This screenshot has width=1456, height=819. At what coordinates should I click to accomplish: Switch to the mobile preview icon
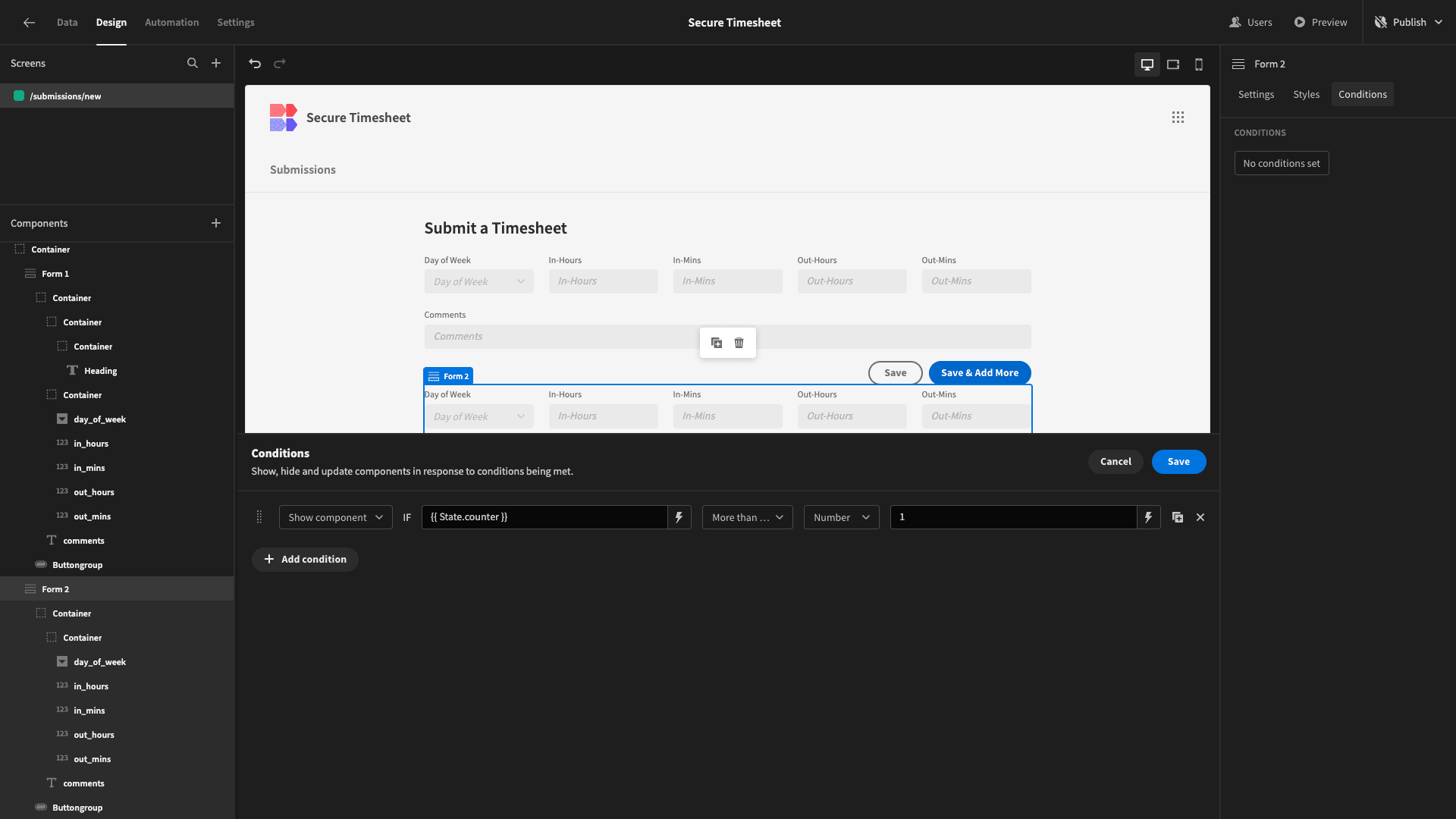tap(1199, 64)
